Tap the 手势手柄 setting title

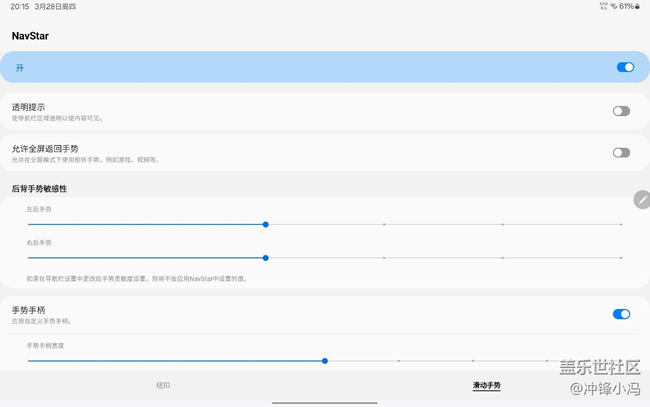tap(28, 310)
